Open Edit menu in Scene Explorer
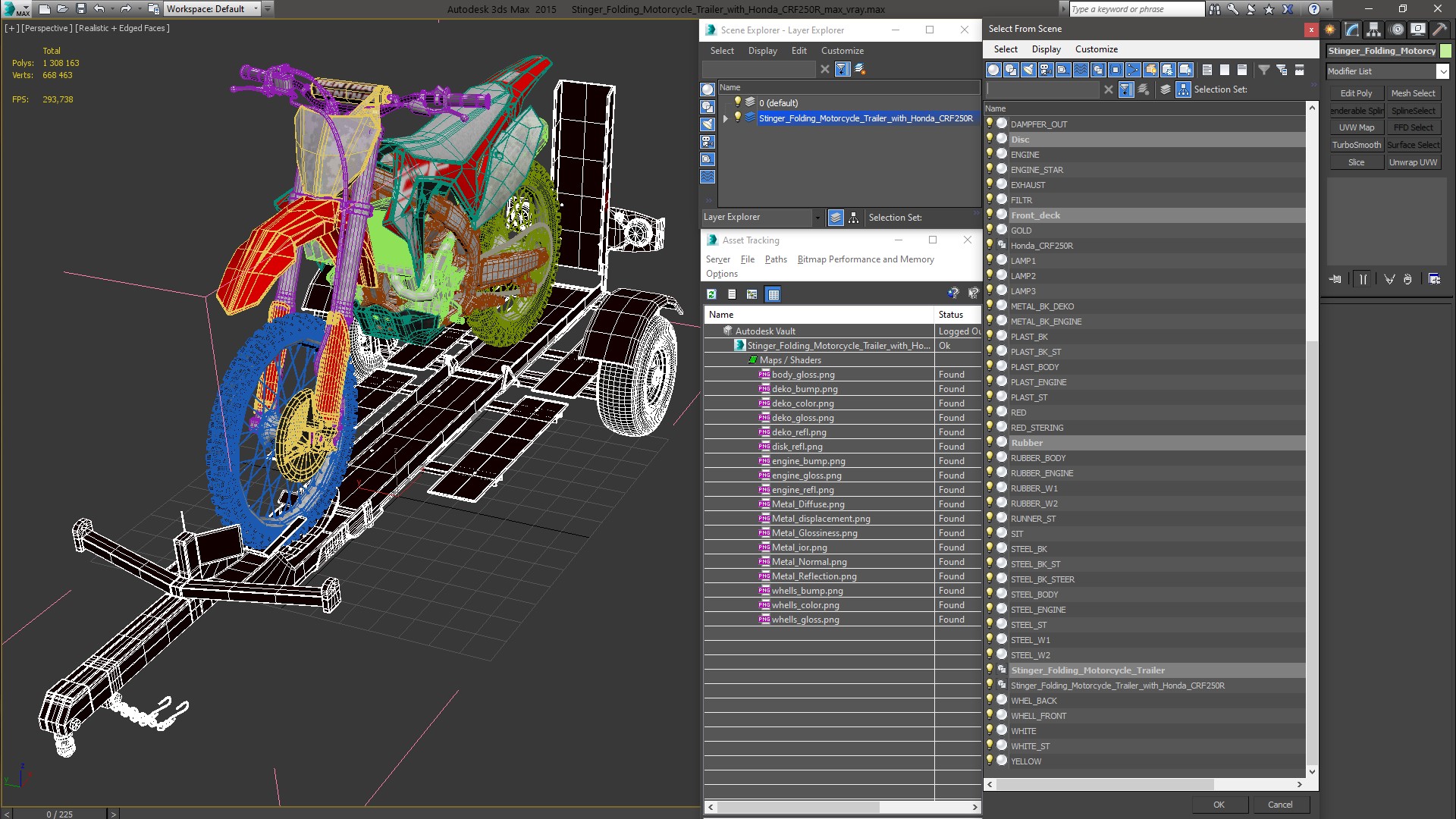Screen dimensions: 1456x819 (x=799, y=51)
